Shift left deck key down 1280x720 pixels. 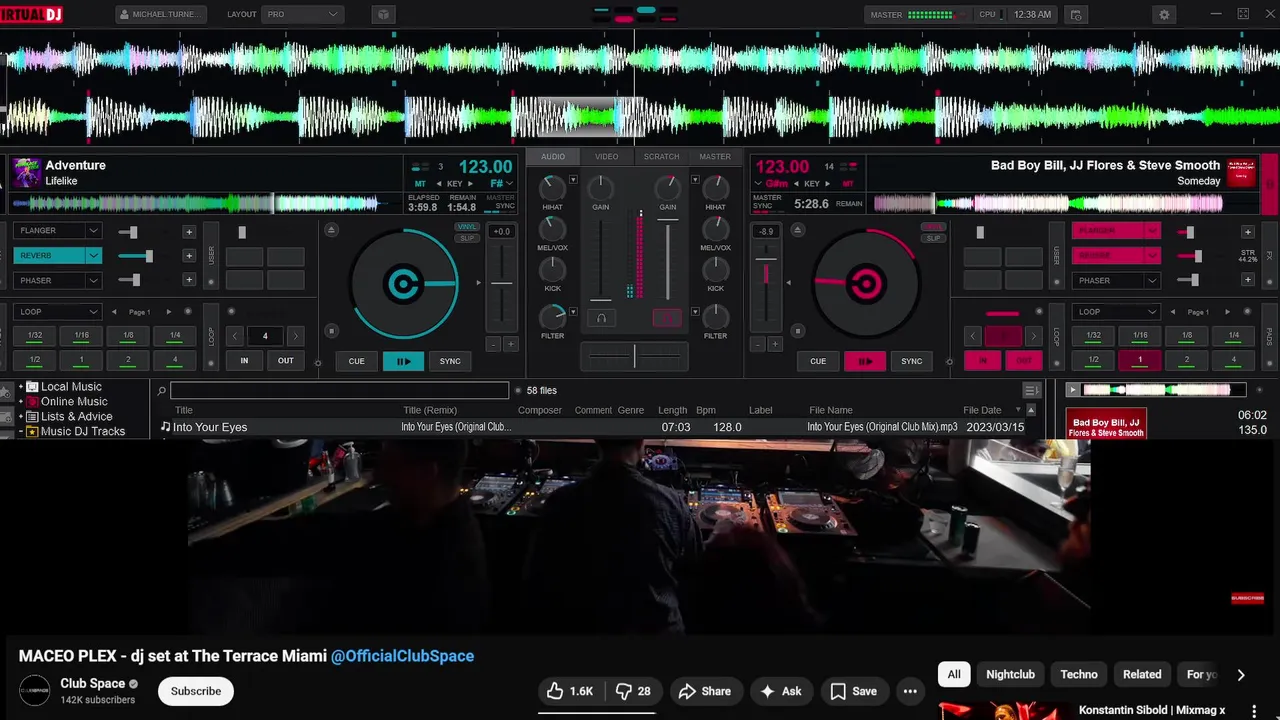coord(437,184)
